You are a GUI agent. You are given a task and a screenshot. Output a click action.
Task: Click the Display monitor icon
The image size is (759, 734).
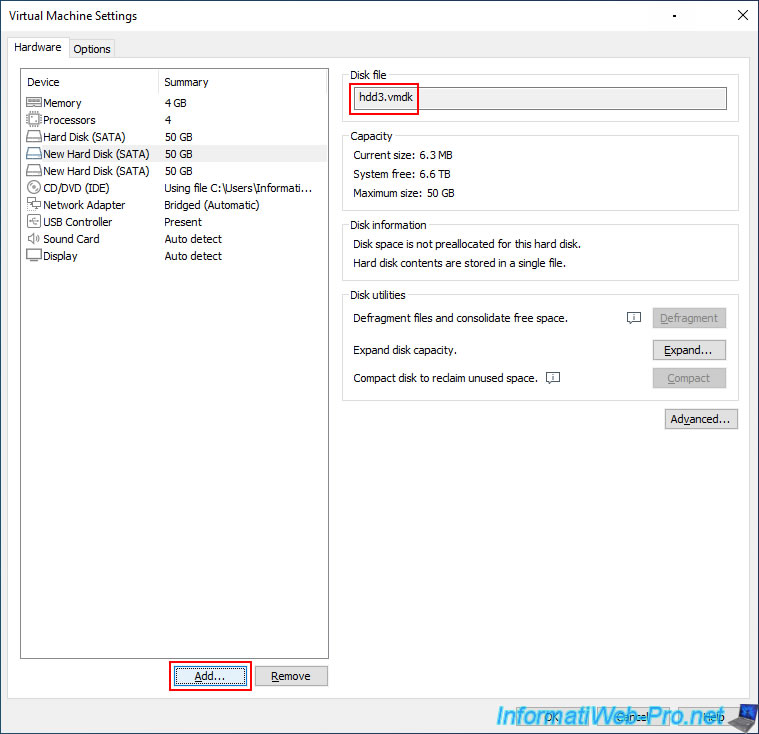coord(33,256)
